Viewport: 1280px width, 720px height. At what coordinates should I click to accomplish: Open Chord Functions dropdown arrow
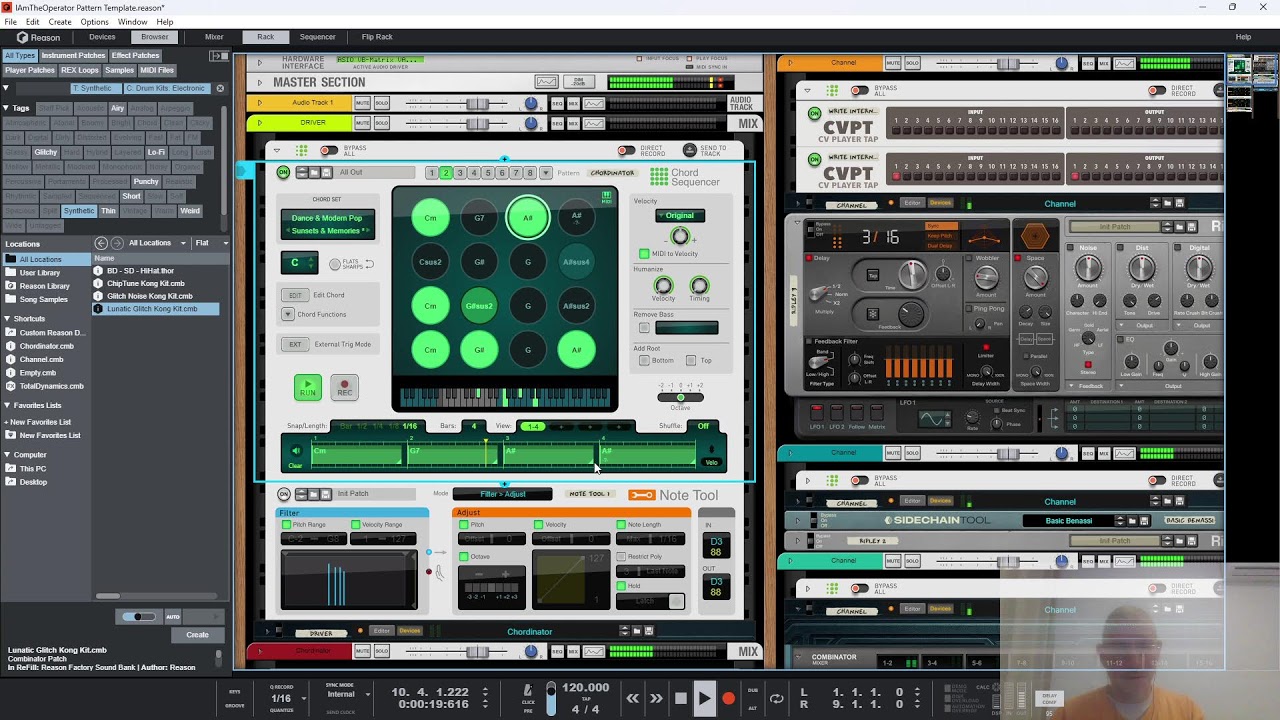[x=288, y=314]
